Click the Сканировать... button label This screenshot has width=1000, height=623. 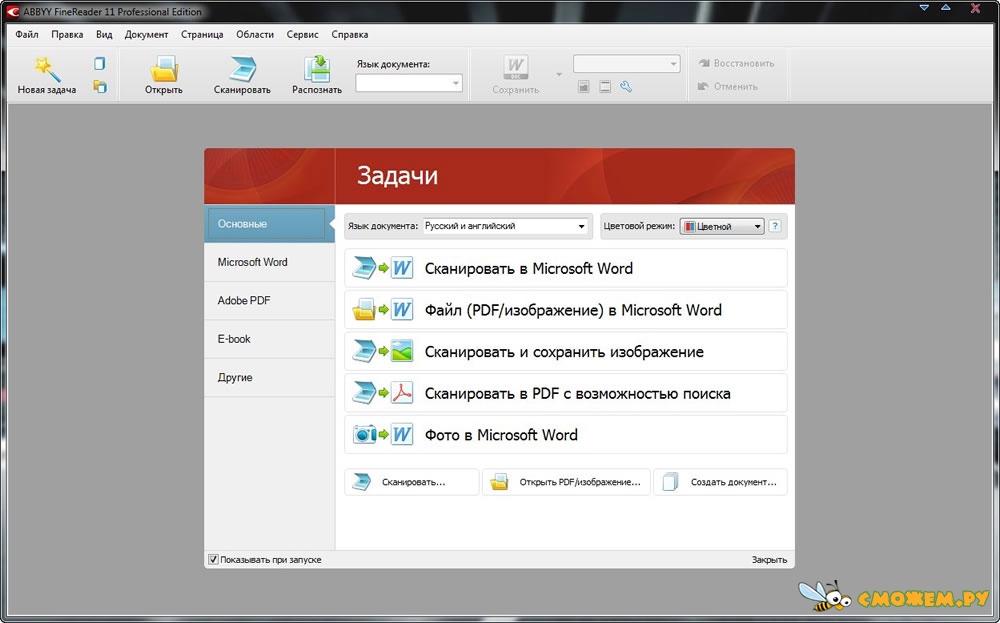tap(413, 482)
